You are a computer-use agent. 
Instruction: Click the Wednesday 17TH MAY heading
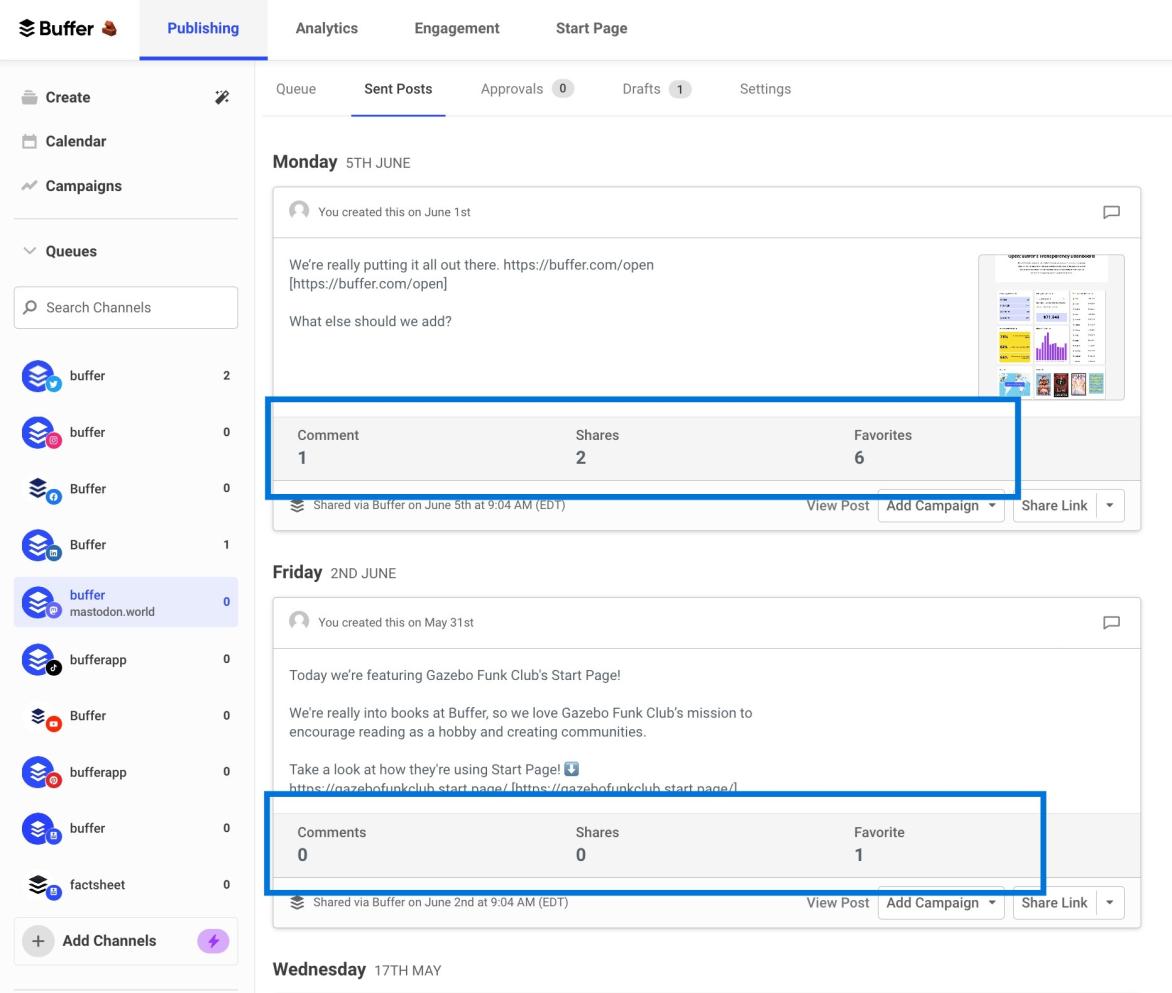(357, 969)
